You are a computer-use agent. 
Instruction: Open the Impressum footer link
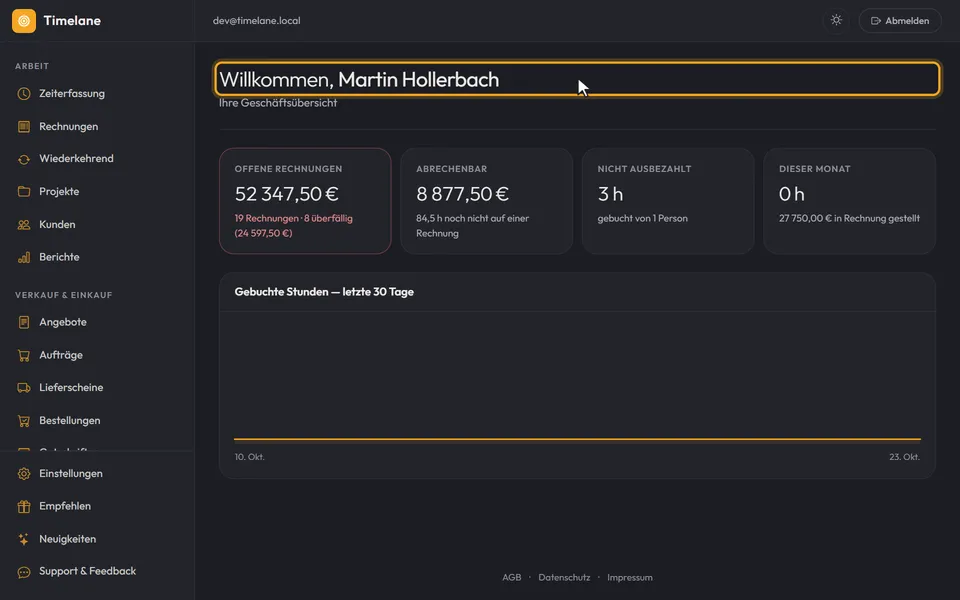click(x=629, y=577)
